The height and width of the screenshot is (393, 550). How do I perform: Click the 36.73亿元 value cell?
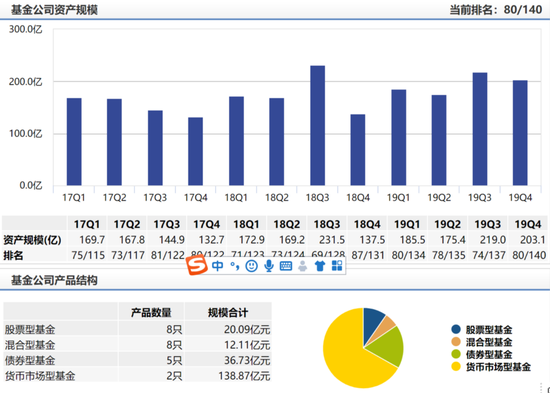click(247, 360)
